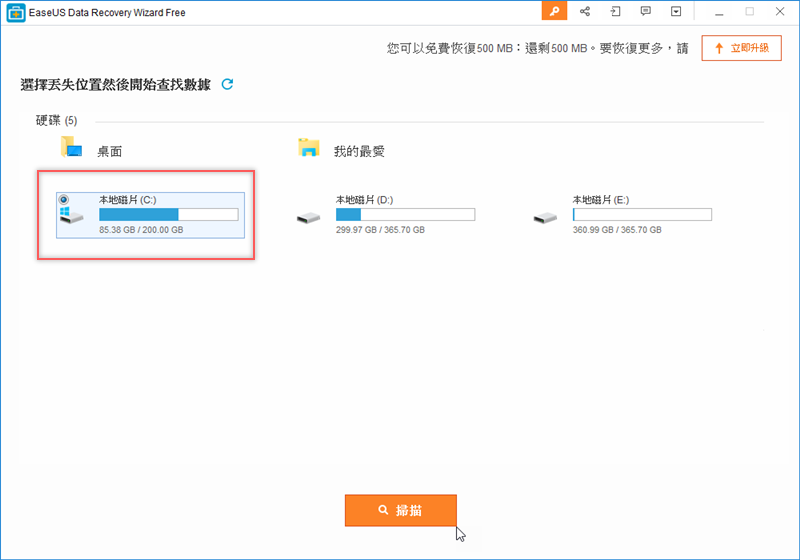The image size is (800, 560).
Task: Click the 我的最愛 label
Action: coord(359,151)
